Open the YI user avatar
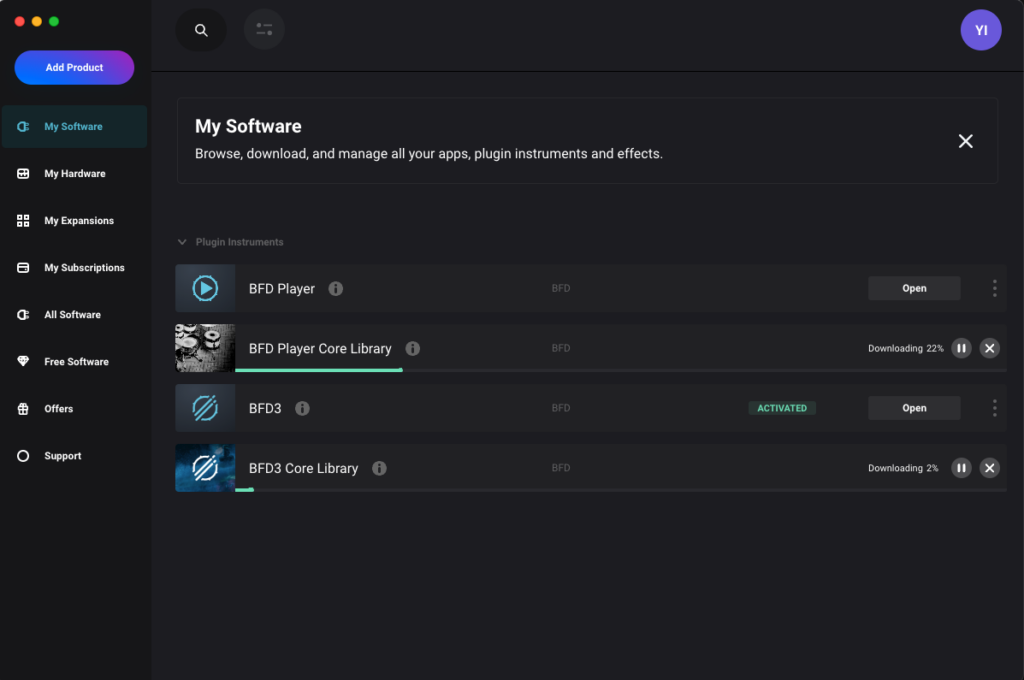 pos(980,30)
